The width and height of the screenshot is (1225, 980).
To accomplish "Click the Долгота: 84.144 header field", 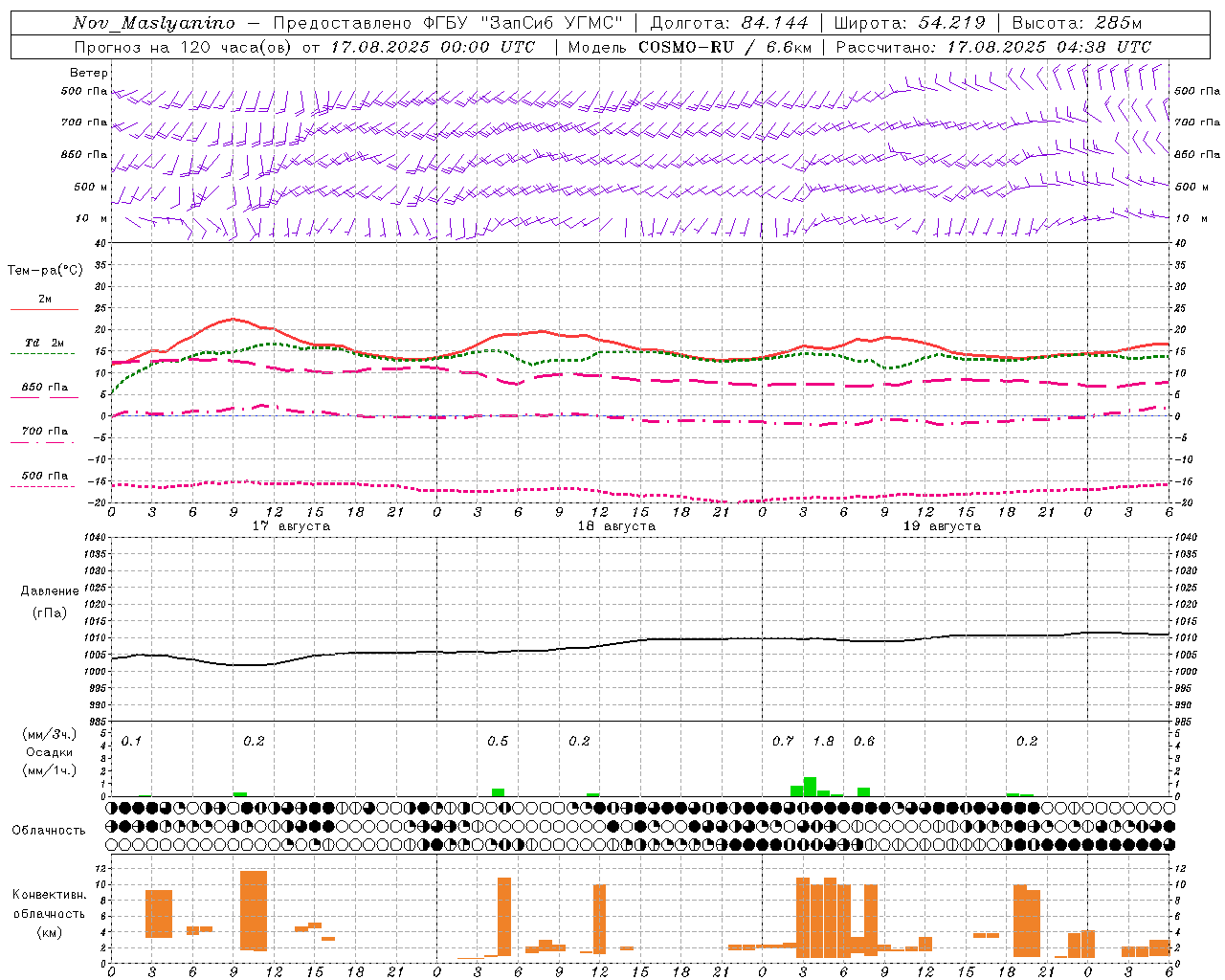I will coord(729,23).
